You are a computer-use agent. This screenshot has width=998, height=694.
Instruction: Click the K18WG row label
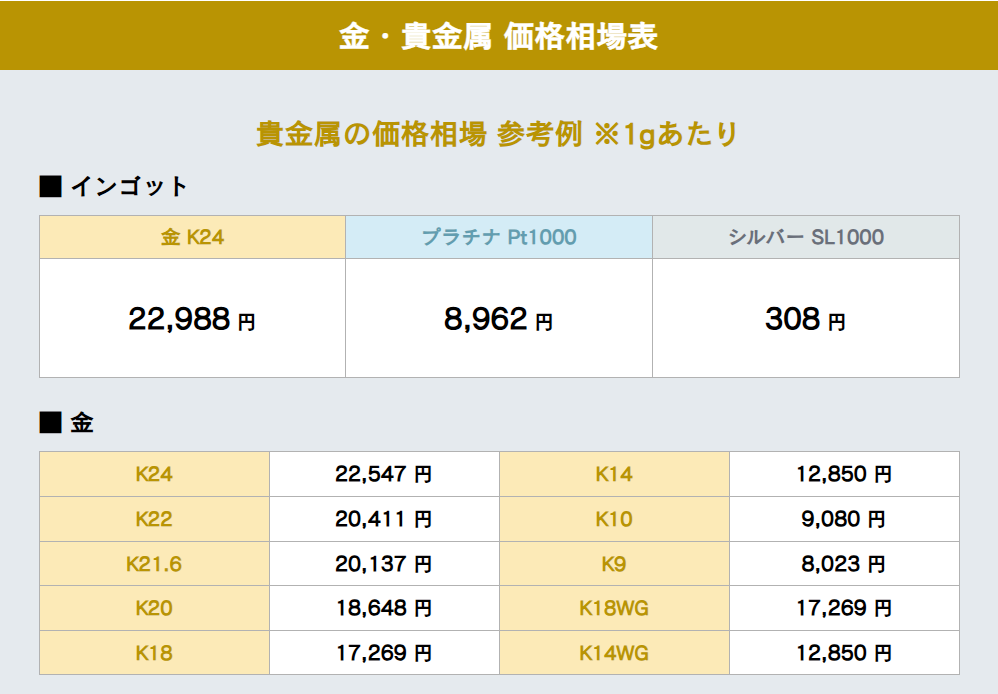(x=614, y=609)
